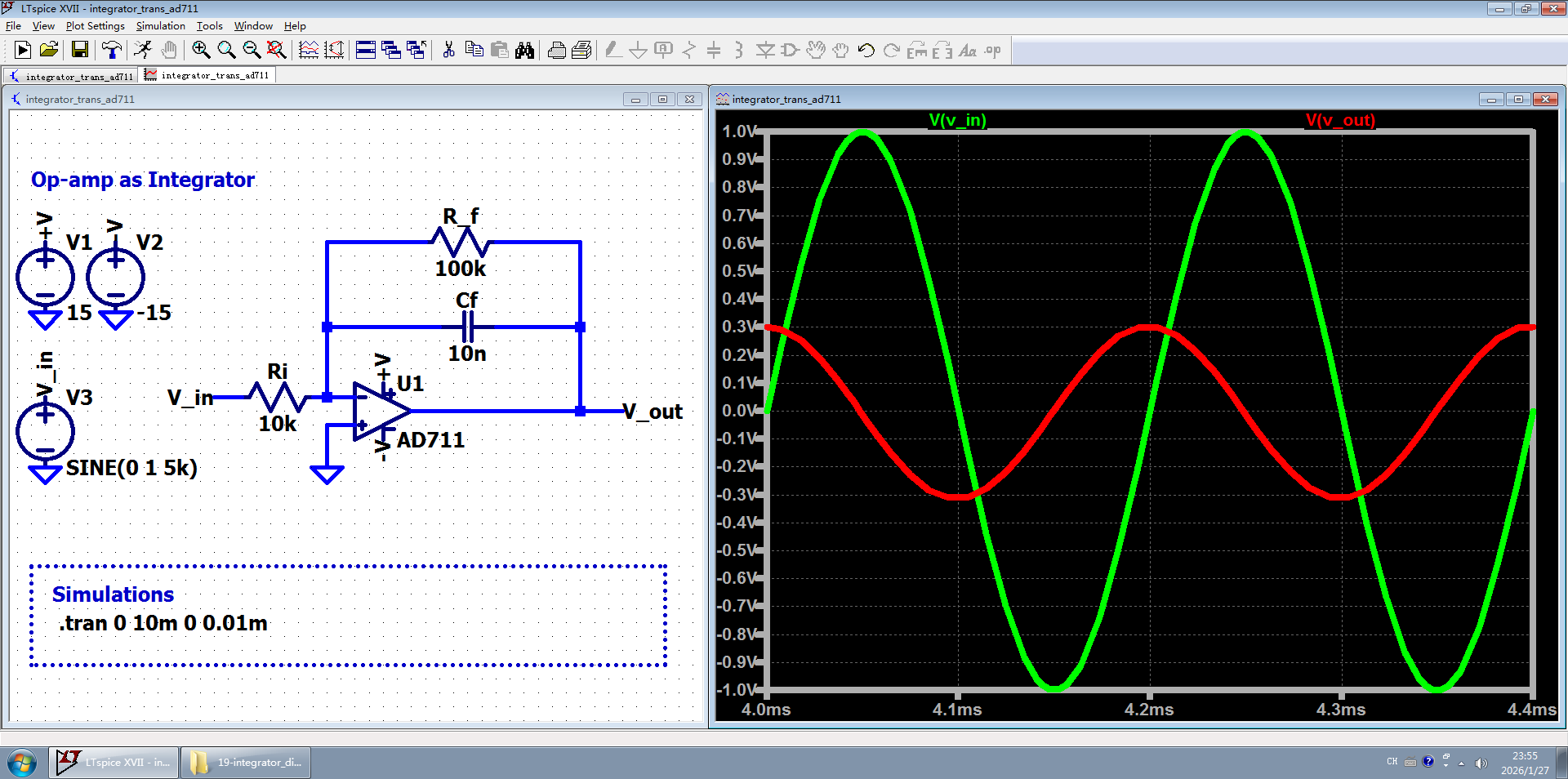Click the Zoom Out magnifier

252,51
